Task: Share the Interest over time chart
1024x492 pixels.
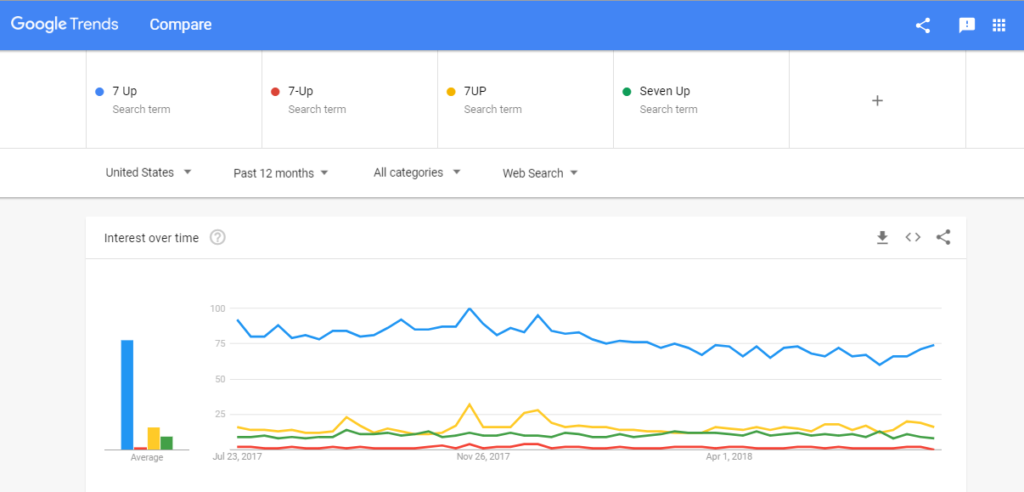Action: click(943, 237)
